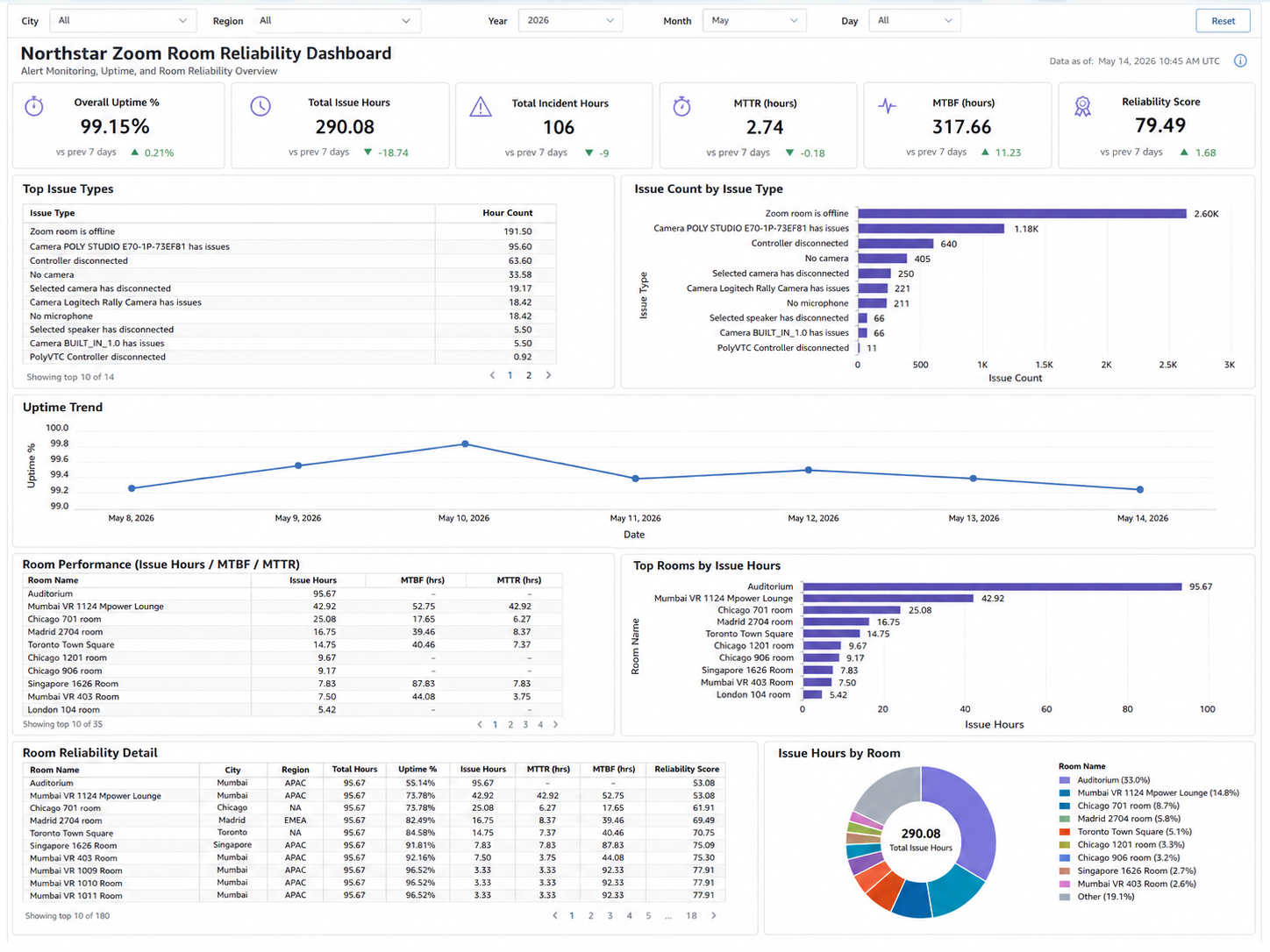Click the Reset button
The height and width of the screenshot is (952, 1270).
click(1223, 21)
